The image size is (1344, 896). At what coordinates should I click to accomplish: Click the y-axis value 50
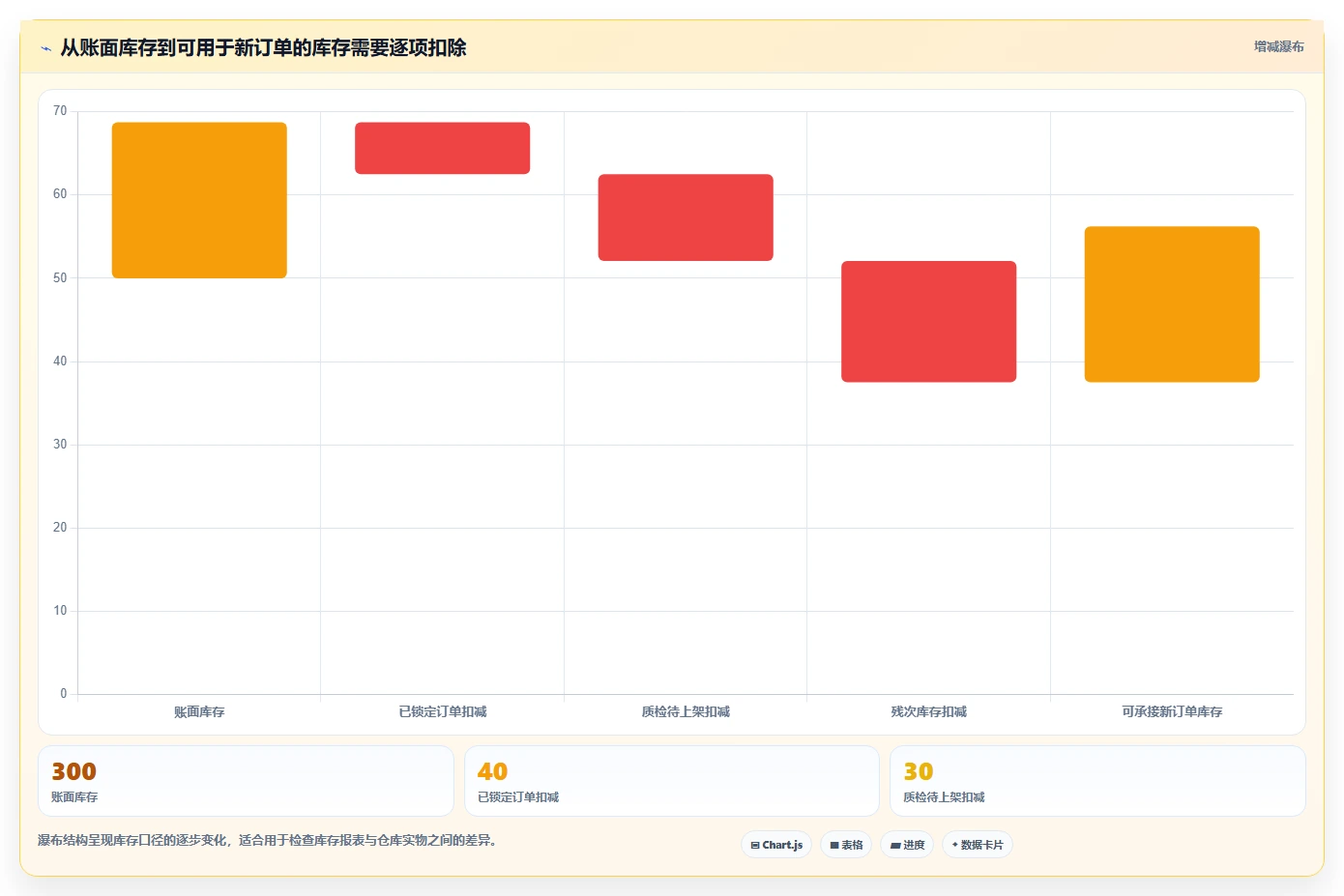(60, 278)
